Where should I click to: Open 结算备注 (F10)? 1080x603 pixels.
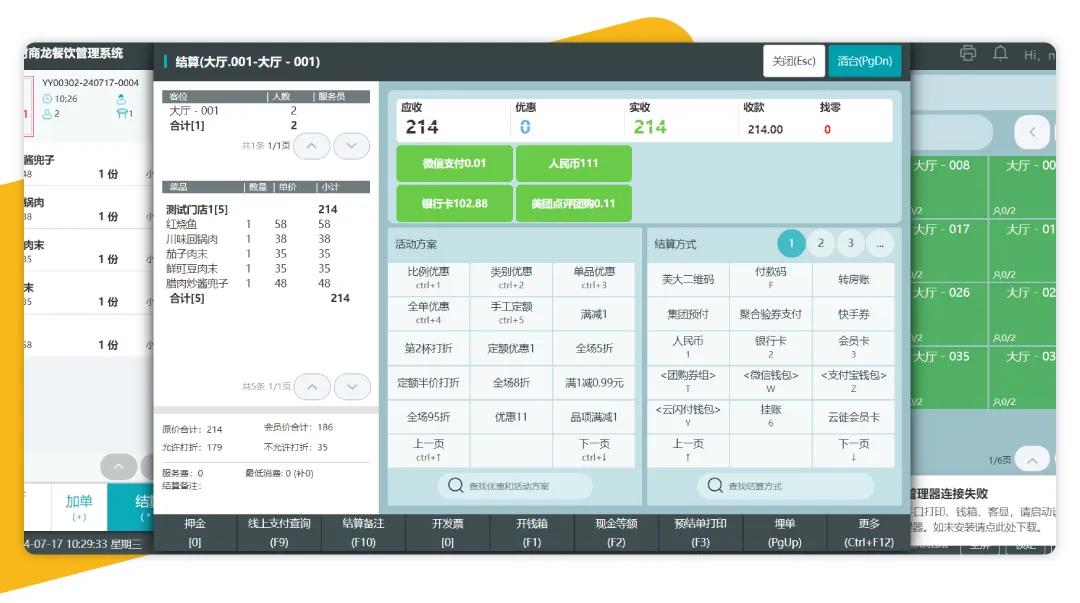click(x=364, y=533)
